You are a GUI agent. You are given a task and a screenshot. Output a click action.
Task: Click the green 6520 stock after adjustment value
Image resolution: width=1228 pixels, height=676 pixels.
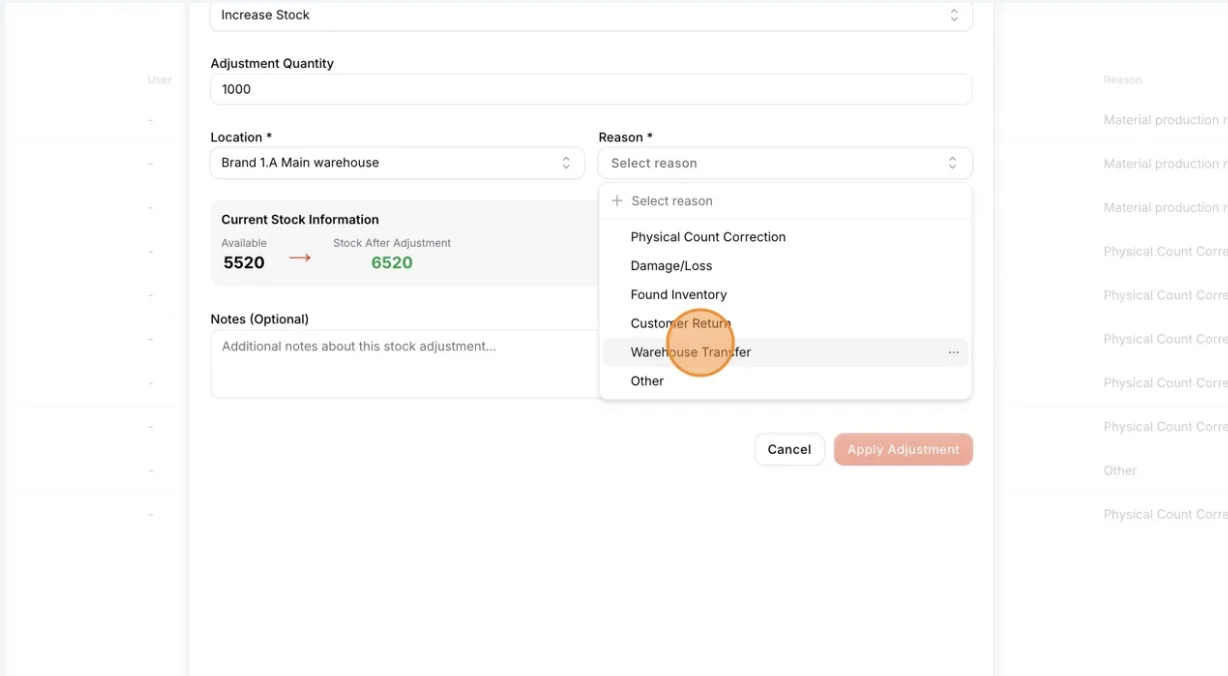click(392, 263)
